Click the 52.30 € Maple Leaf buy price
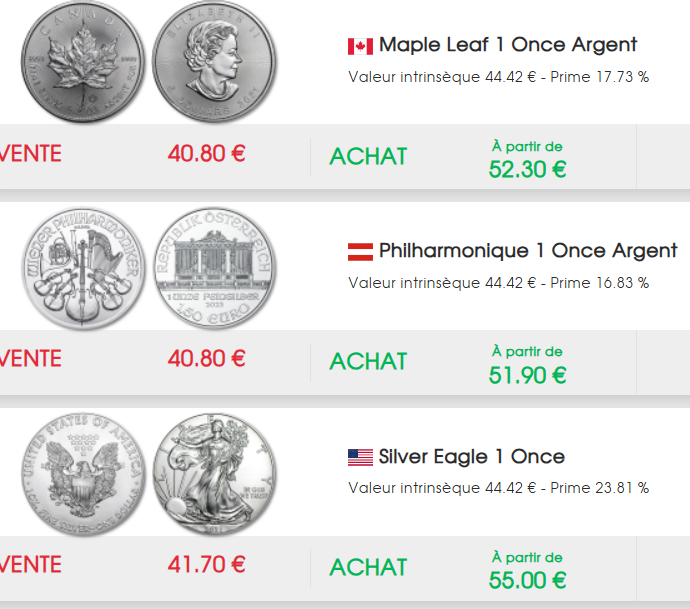The width and height of the screenshot is (690, 609). coord(527,169)
